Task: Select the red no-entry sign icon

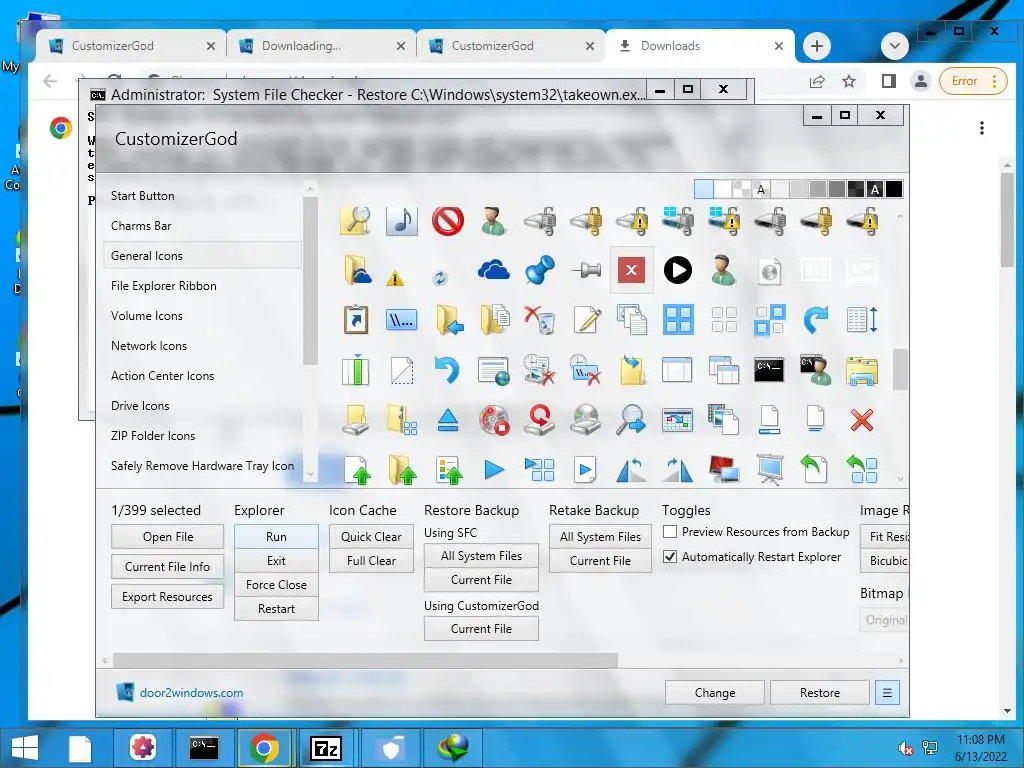Action: [x=447, y=221]
